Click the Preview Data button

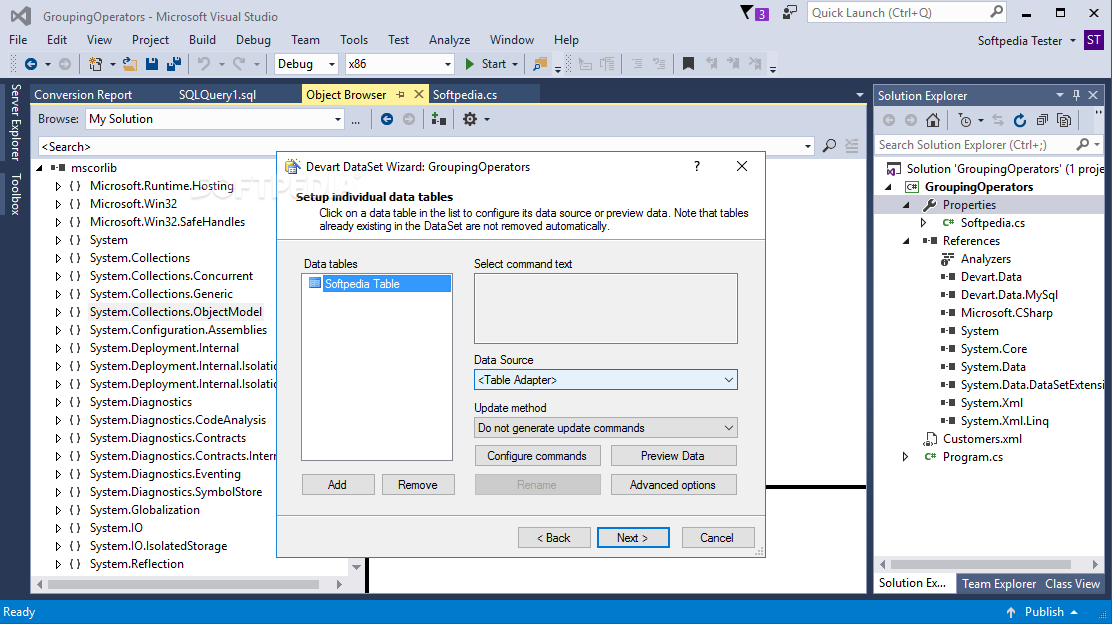point(673,456)
